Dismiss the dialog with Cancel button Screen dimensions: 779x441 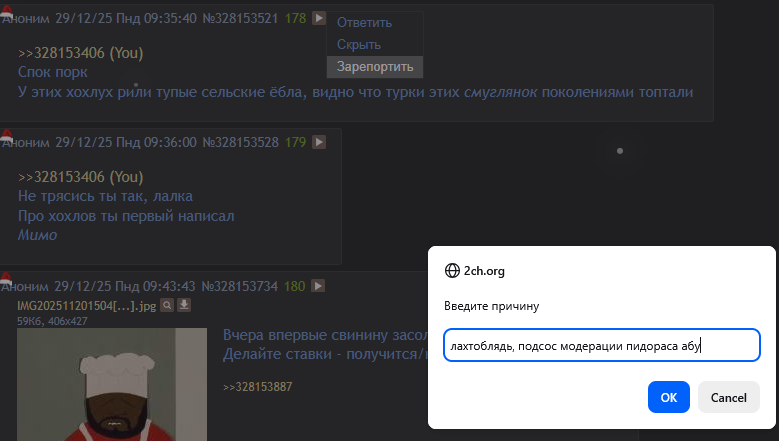(x=729, y=397)
